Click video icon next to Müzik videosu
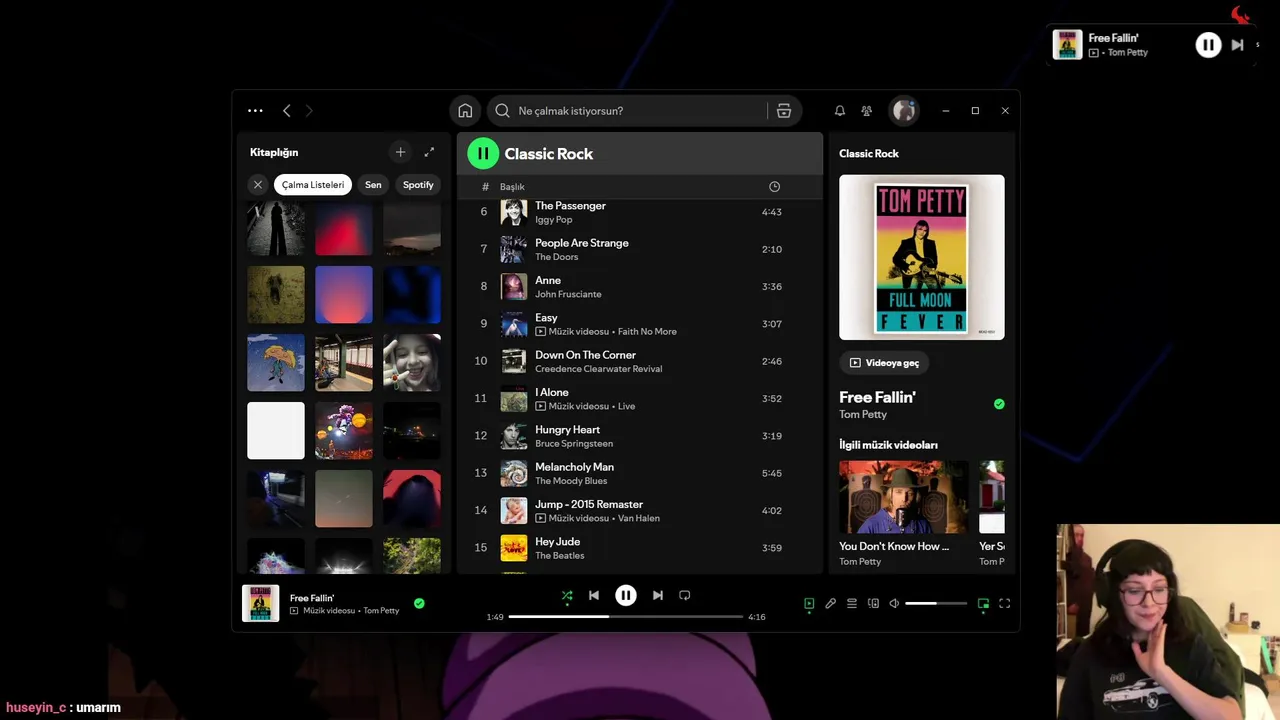This screenshot has width=1280, height=720. [x=294, y=611]
